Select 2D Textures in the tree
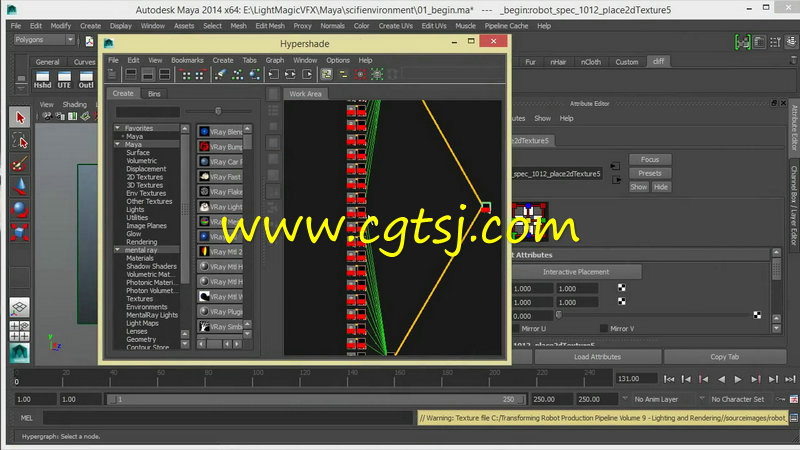Image resolution: width=800 pixels, height=450 pixels. click(x=144, y=177)
